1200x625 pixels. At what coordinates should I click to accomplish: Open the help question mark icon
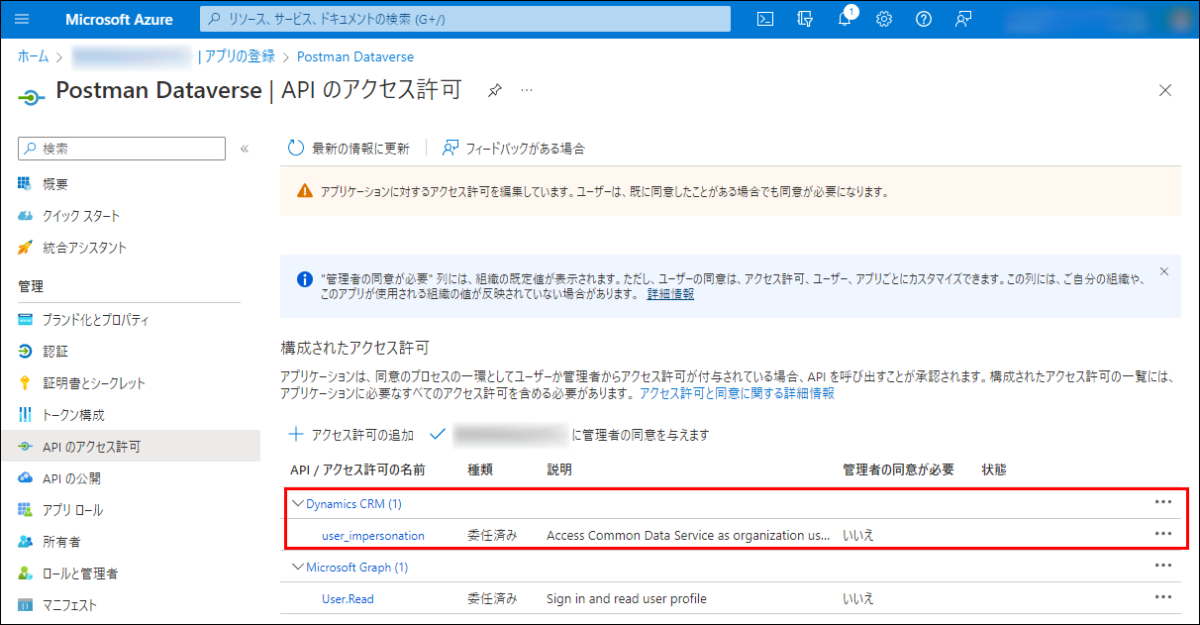923,19
